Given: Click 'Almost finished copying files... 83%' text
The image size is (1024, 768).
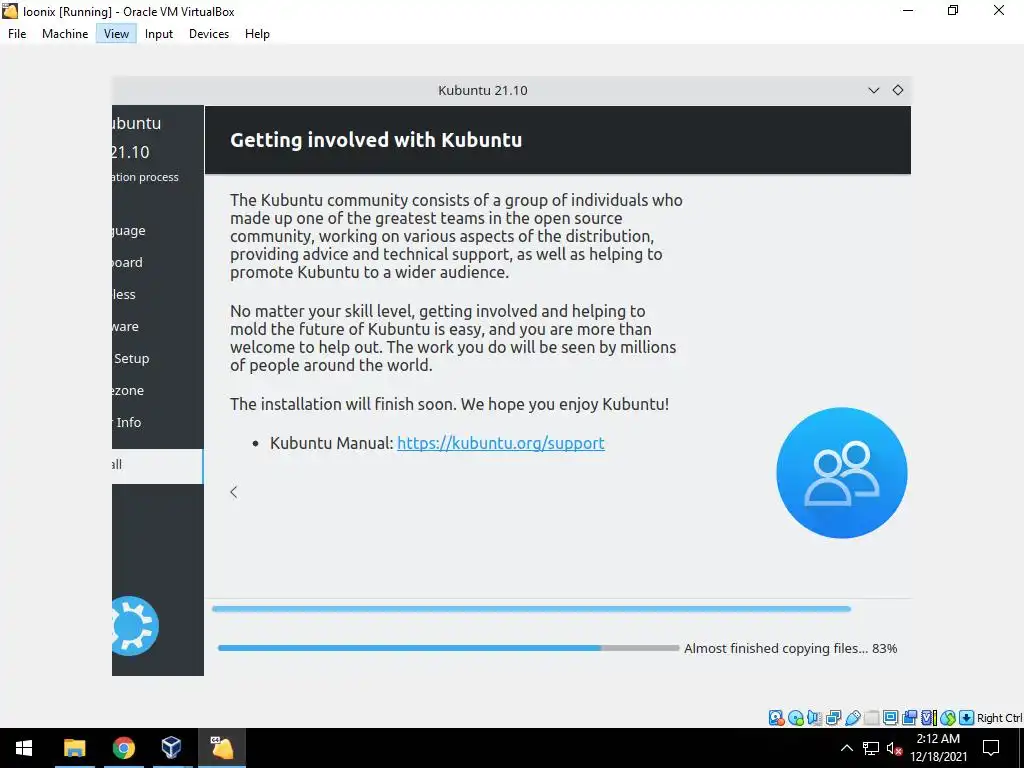Looking at the screenshot, I should pos(791,648).
